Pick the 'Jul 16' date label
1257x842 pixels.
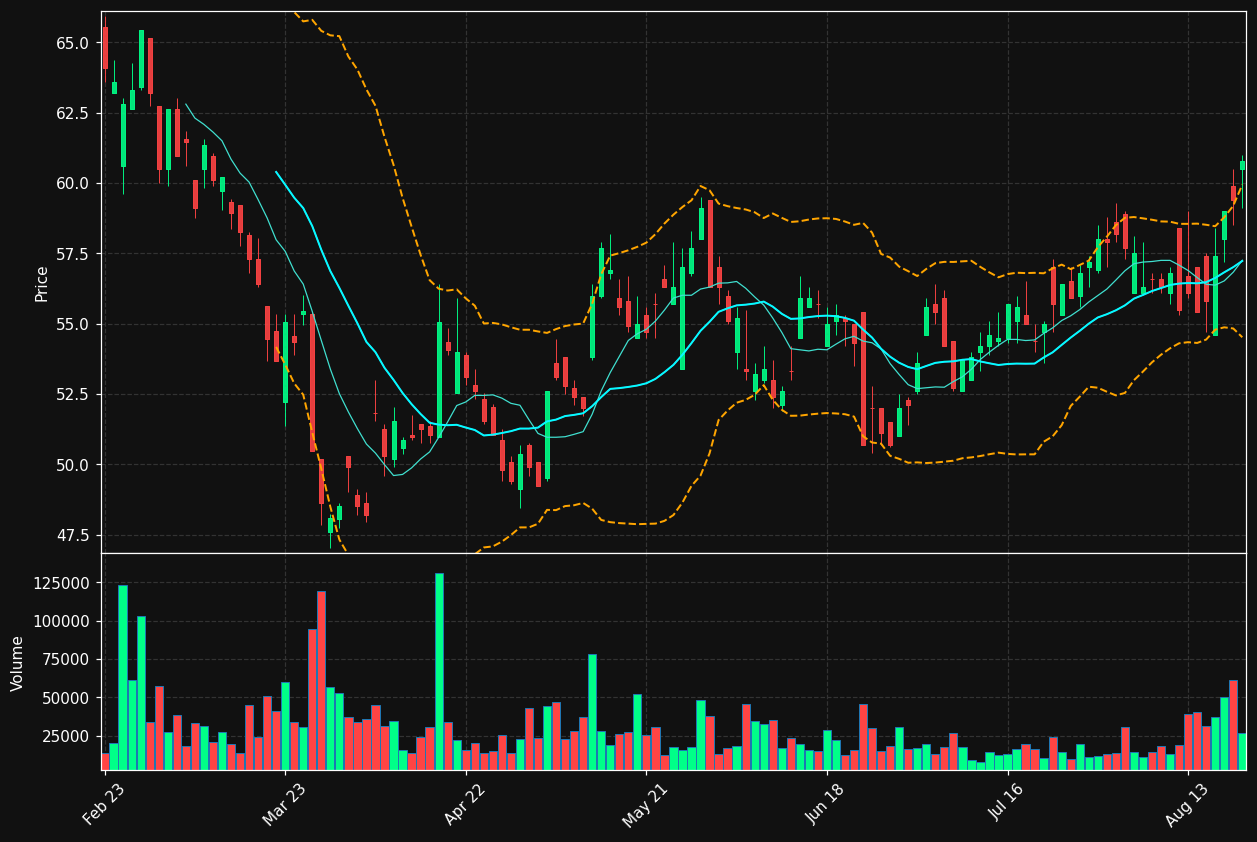click(x=1006, y=804)
